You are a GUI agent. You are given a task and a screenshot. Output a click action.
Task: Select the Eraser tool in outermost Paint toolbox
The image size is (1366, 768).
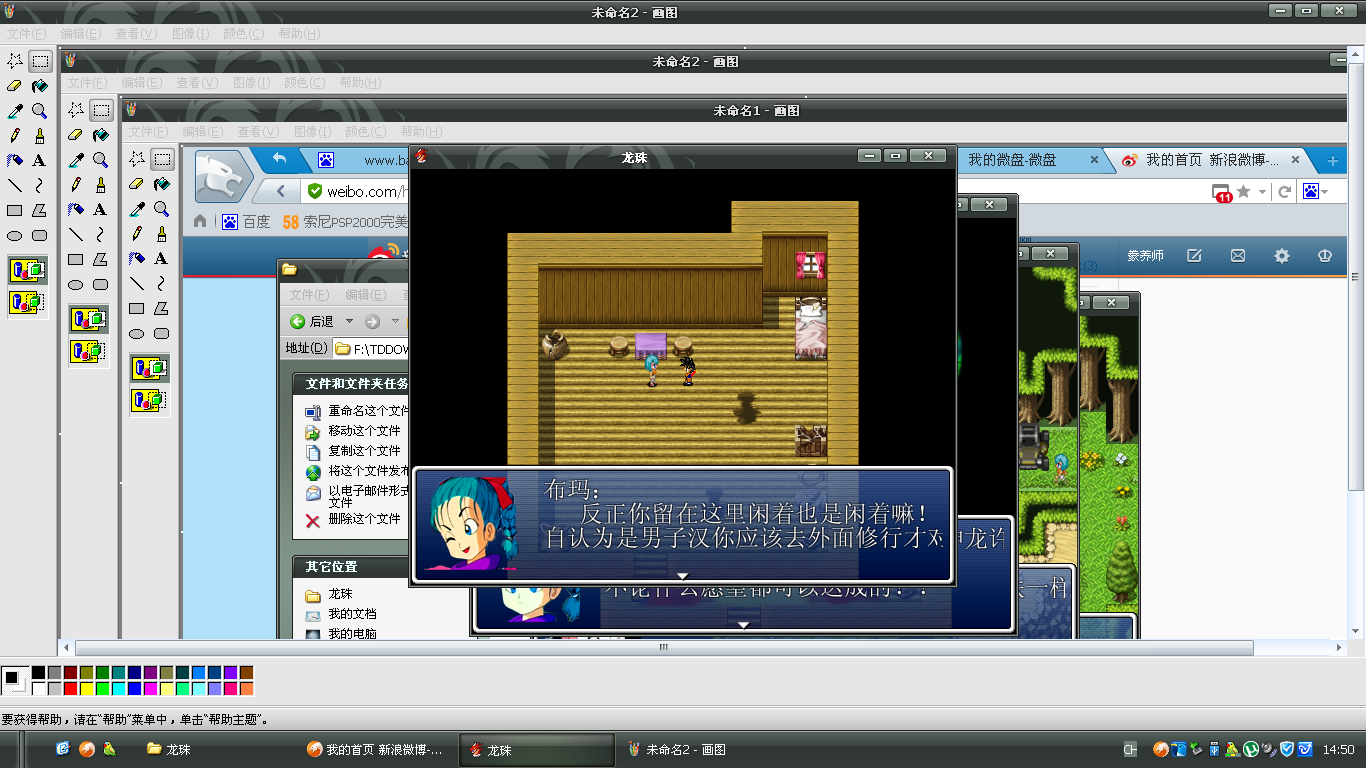15,86
